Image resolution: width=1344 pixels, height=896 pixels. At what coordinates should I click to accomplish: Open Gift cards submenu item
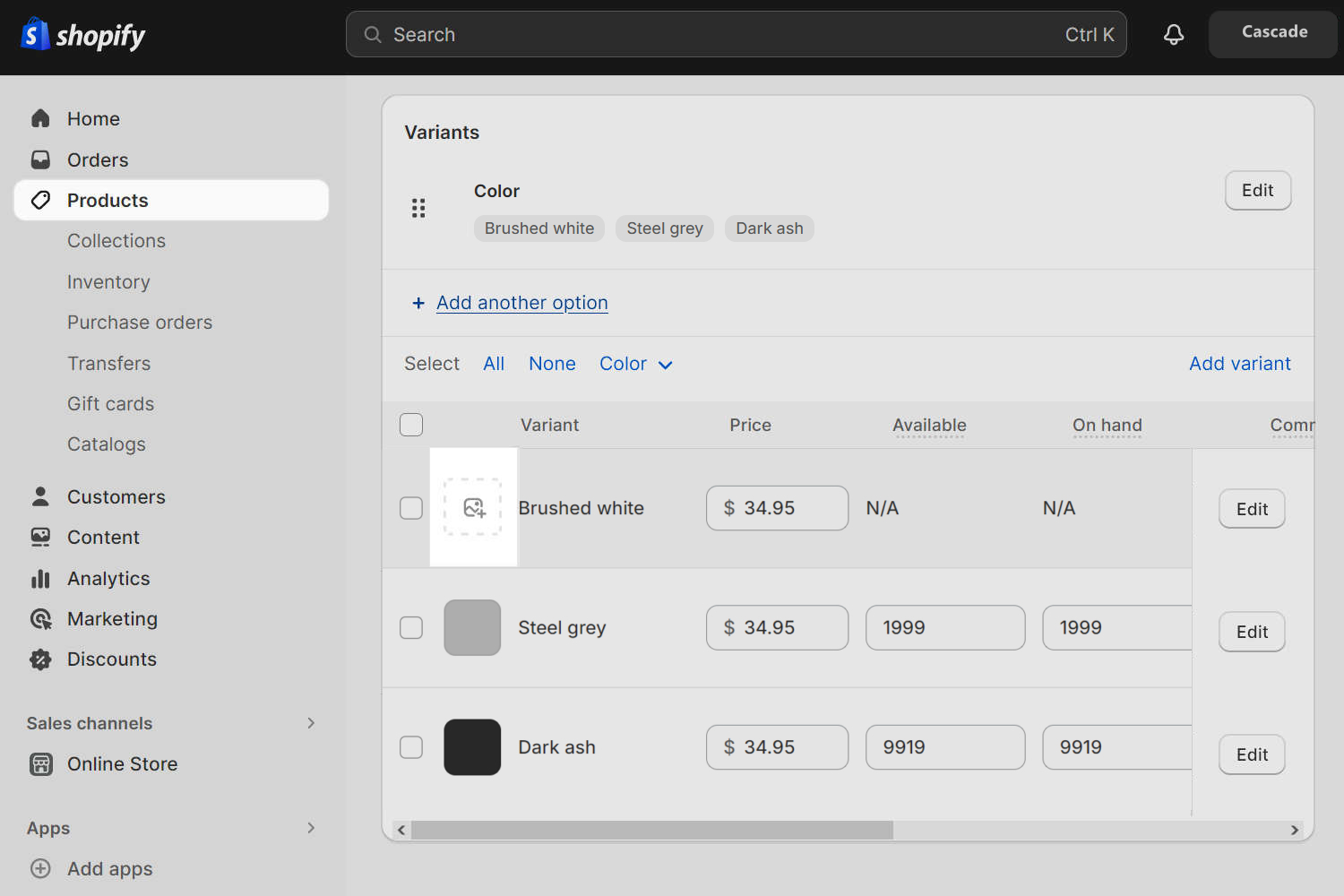click(110, 404)
